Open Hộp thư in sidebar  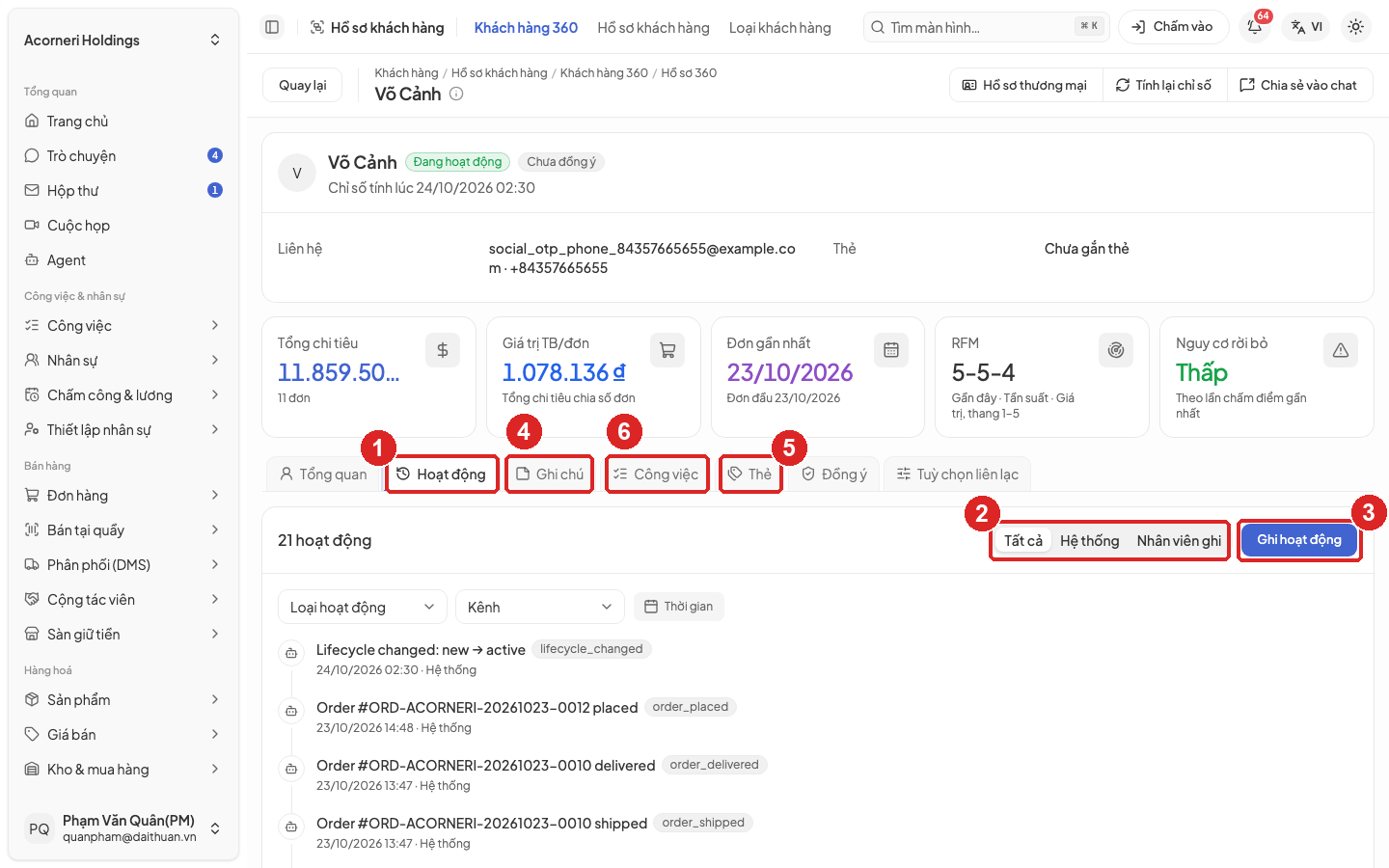tap(123, 191)
